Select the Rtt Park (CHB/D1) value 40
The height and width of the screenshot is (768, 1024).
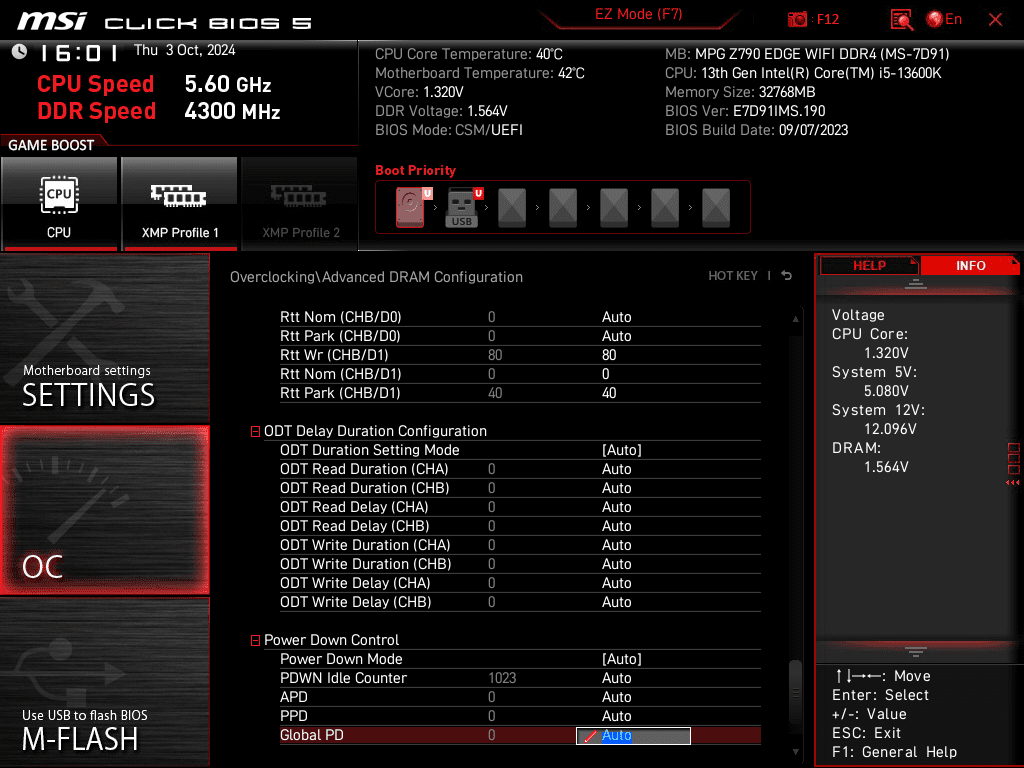coord(609,392)
